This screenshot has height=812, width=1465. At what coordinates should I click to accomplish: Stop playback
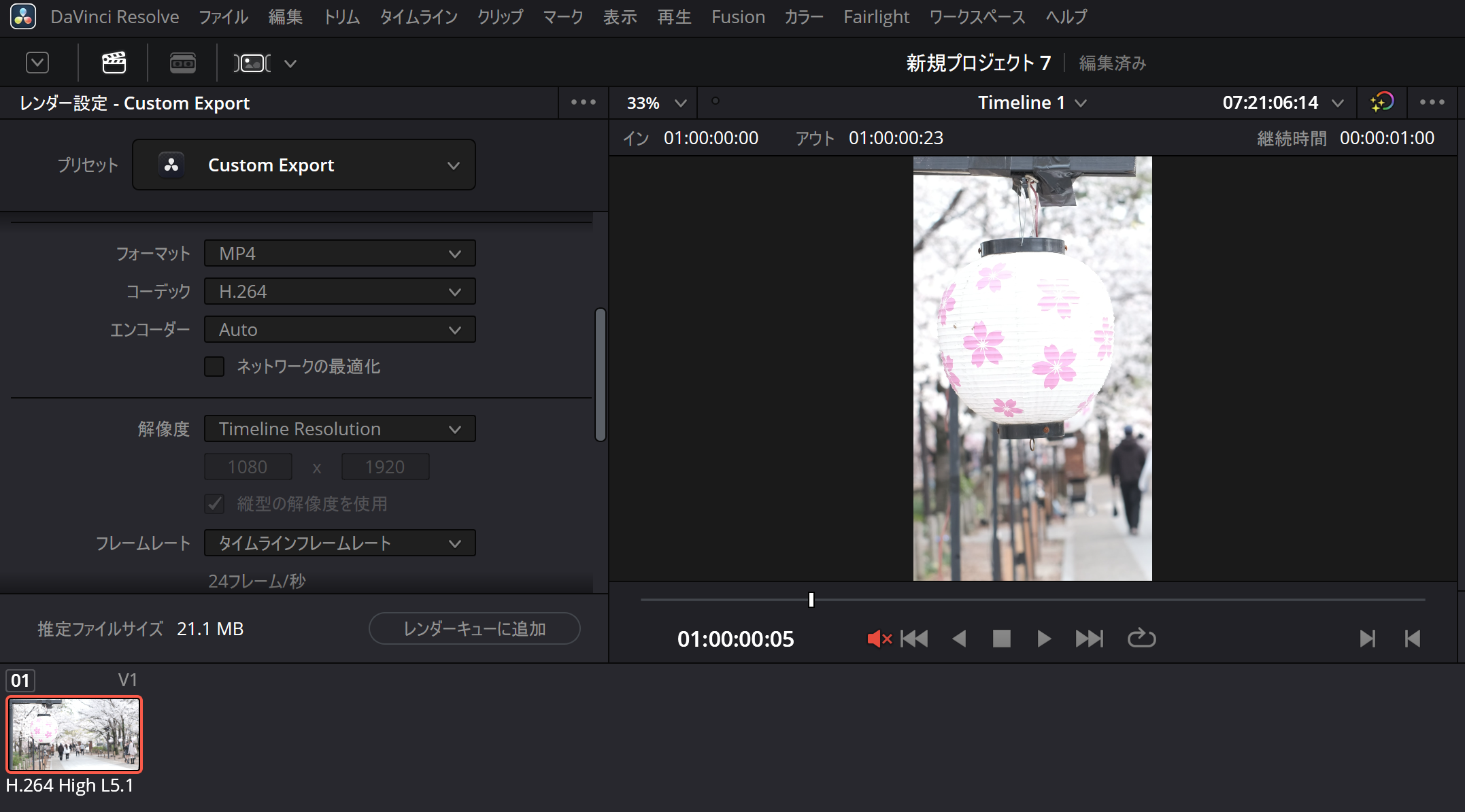point(1001,639)
